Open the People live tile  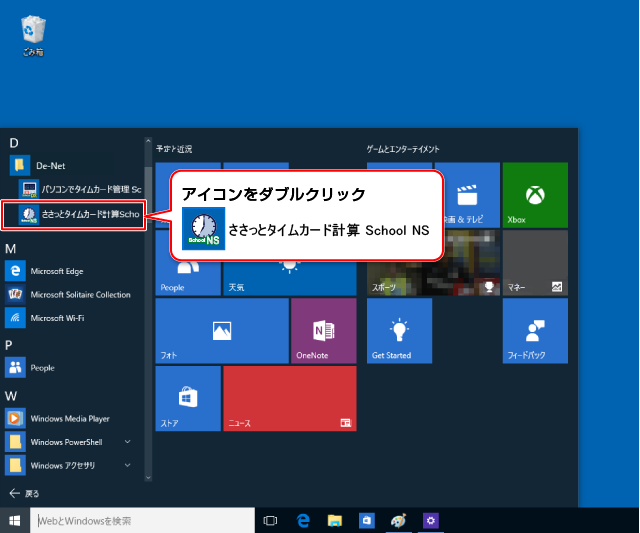[x=188, y=278]
